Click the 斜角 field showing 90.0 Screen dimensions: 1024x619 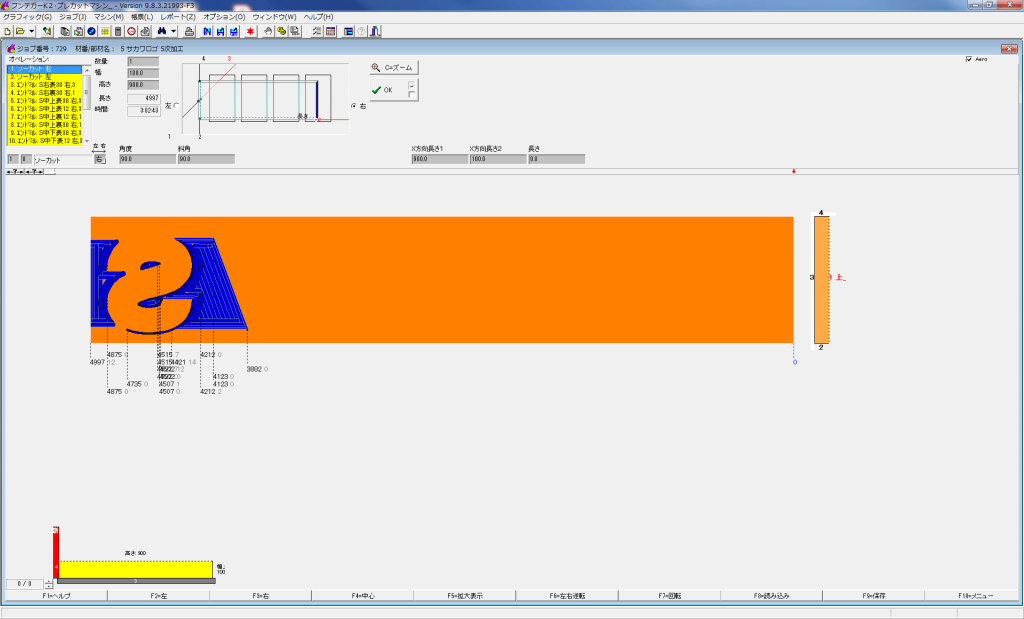coord(206,159)
